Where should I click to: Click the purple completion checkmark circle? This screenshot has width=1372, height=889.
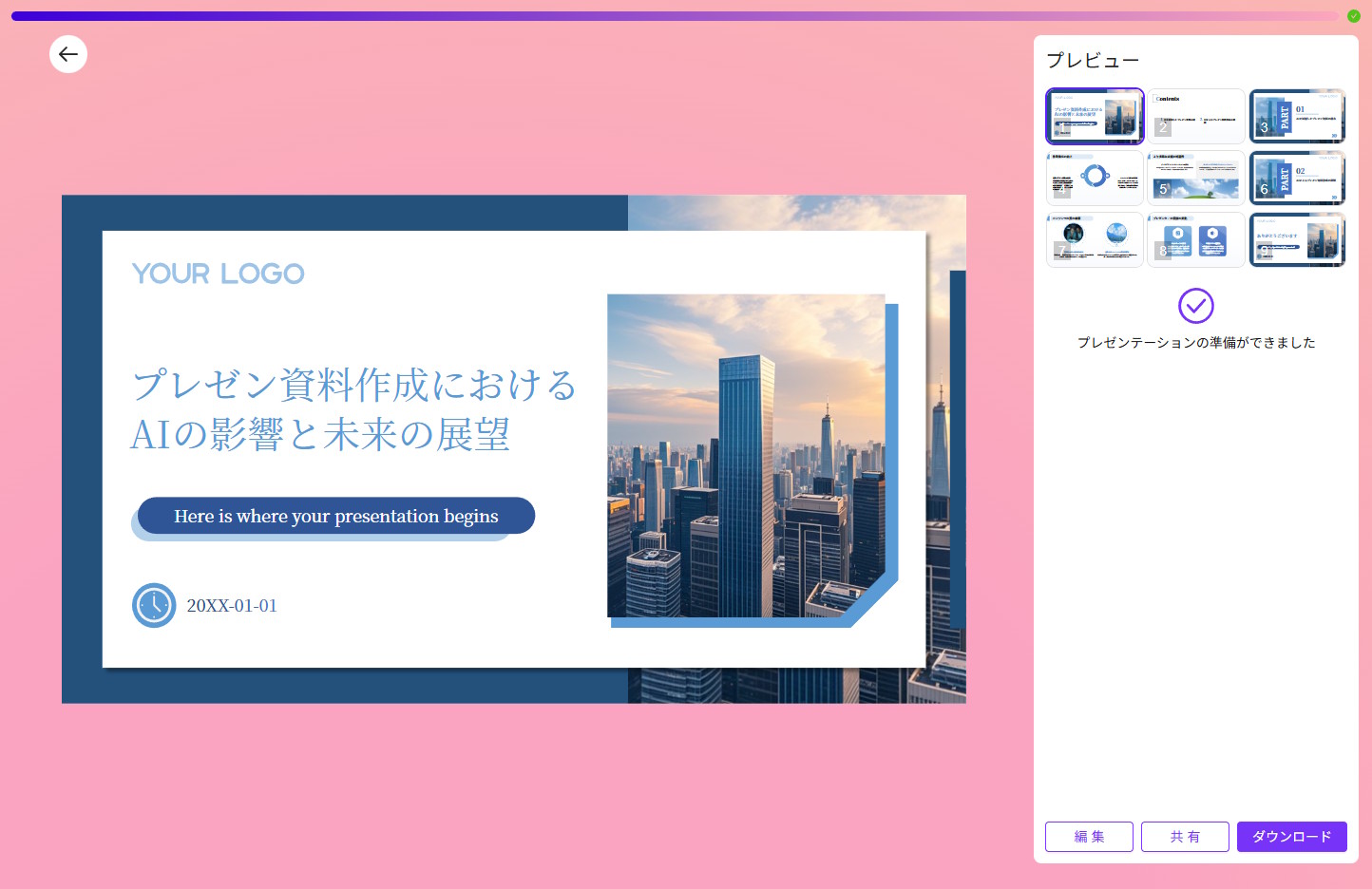click(1195, 306)
